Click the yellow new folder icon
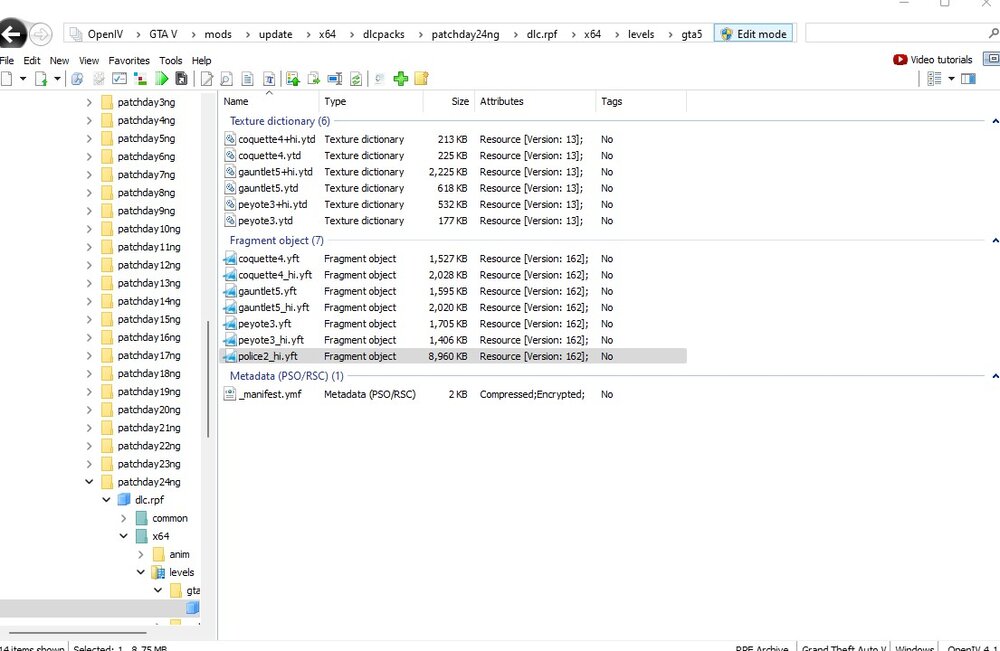This screenshot has height=651, width=1000. (421, 78)
